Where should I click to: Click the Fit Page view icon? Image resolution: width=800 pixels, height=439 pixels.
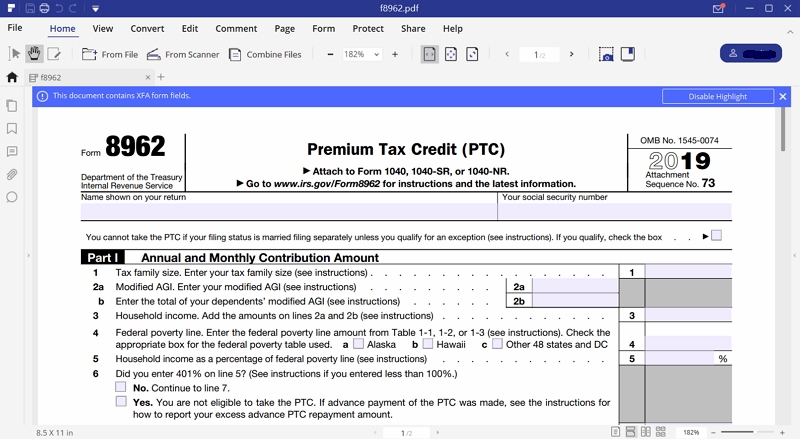pyautogui.click(x=451, y=54)
